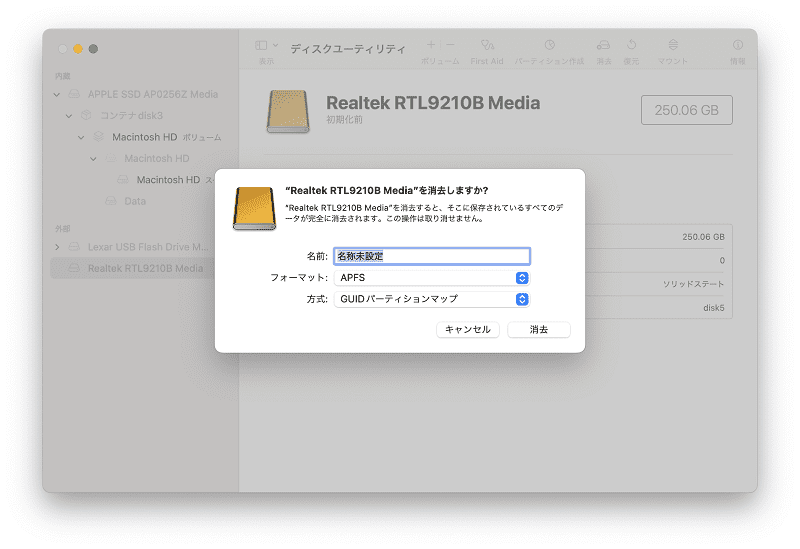
Task: Click the disk icon beside Lexar USB row
Action: point(74,247)
